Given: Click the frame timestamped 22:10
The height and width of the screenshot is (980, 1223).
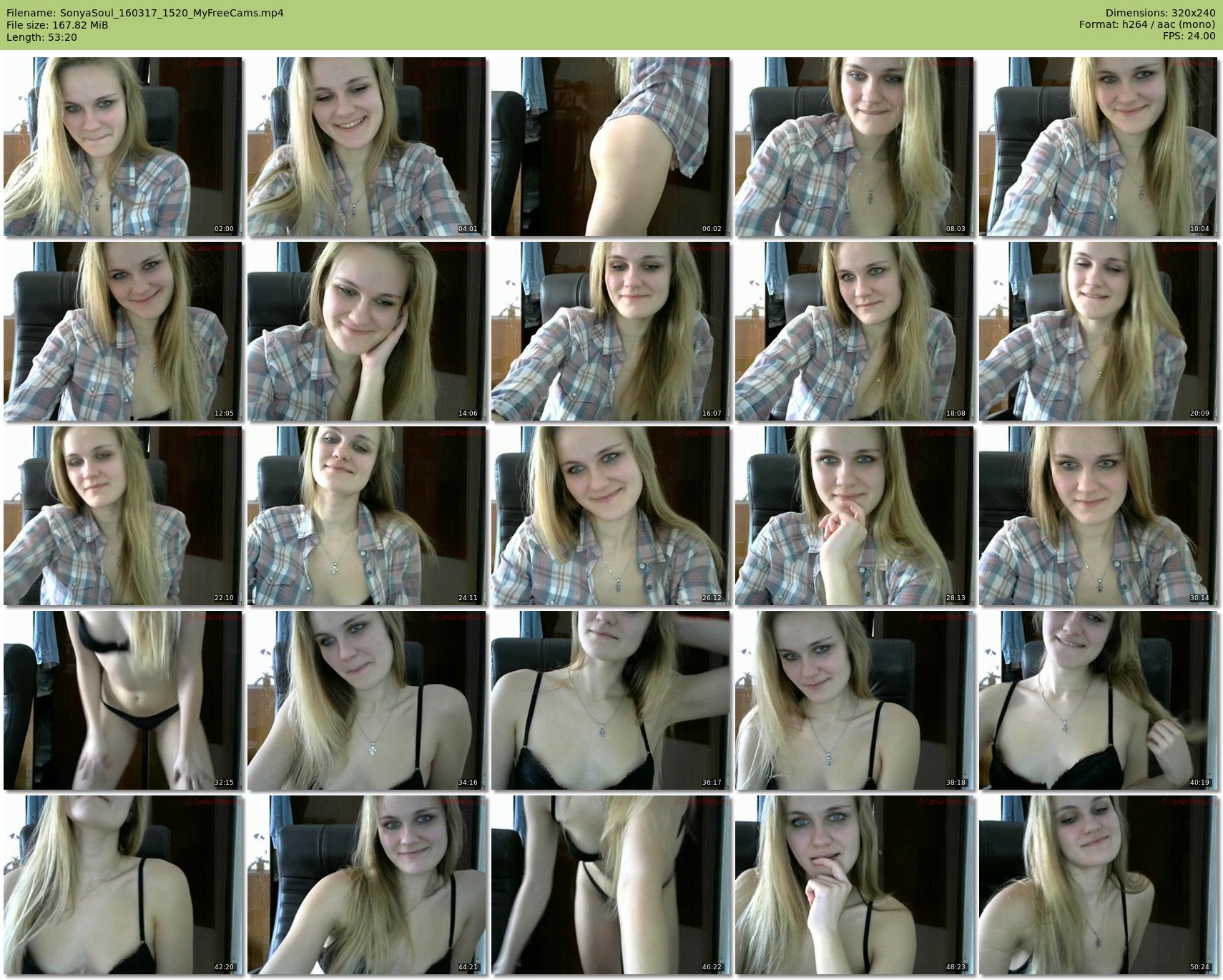Looking at the screenshot, I should (122, 516).
